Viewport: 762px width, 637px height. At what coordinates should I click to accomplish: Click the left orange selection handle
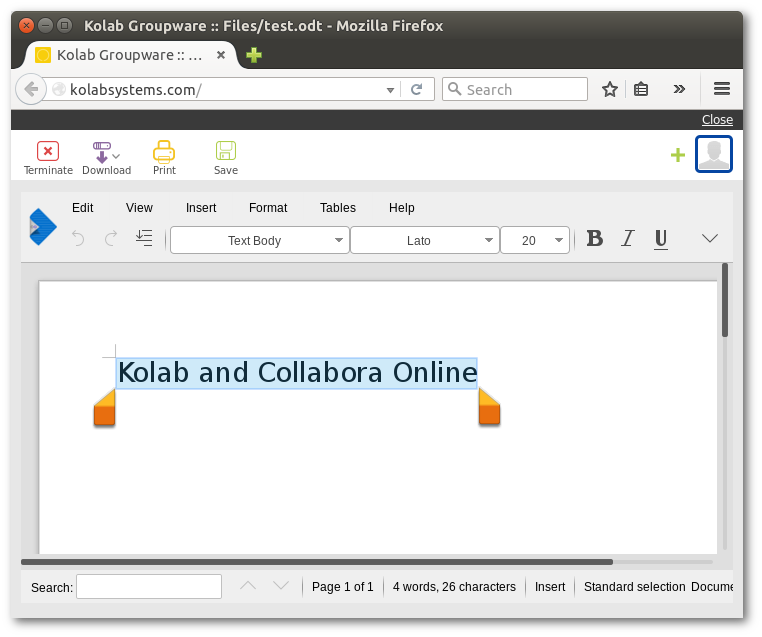point(104,408)
